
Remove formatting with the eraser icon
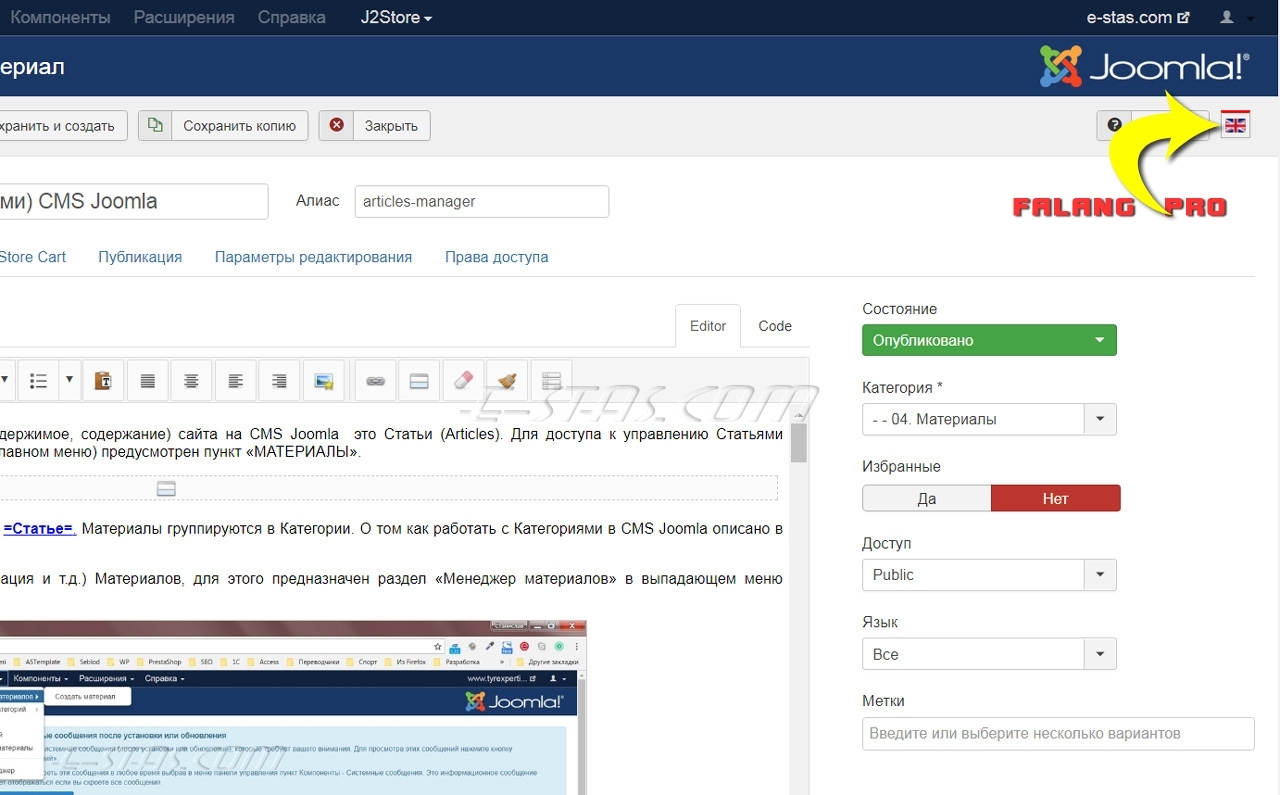click(463, 381)
